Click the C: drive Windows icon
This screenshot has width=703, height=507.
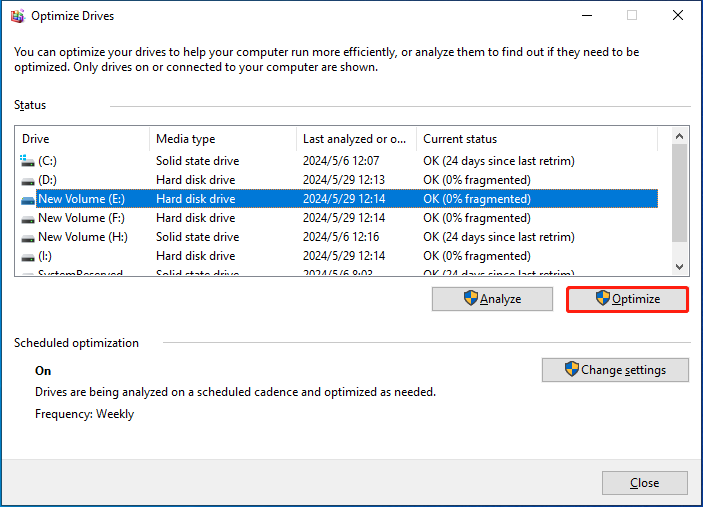27,160
